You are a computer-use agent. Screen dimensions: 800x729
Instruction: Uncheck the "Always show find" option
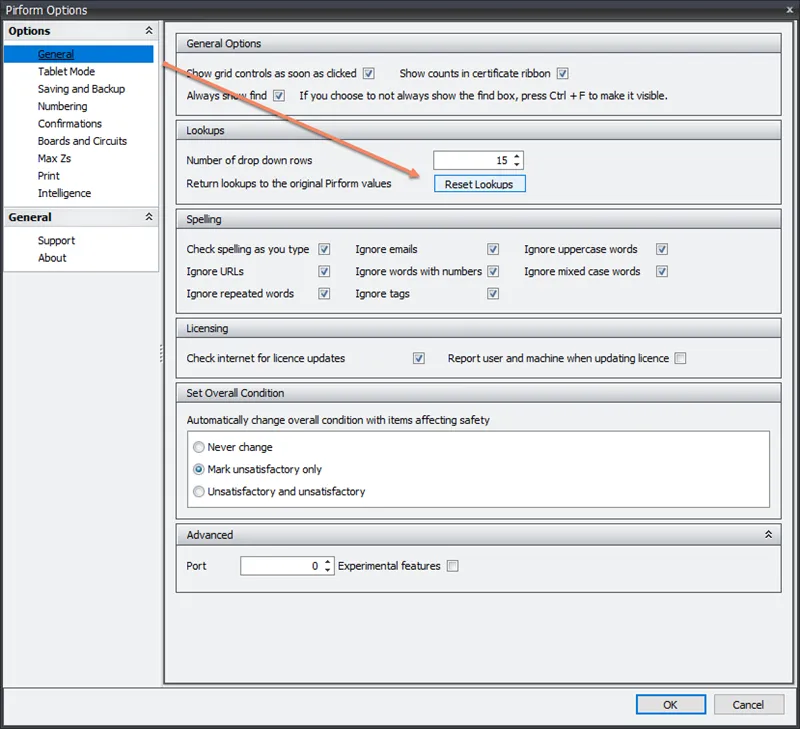pyautogui.click(x=278, y=95)
